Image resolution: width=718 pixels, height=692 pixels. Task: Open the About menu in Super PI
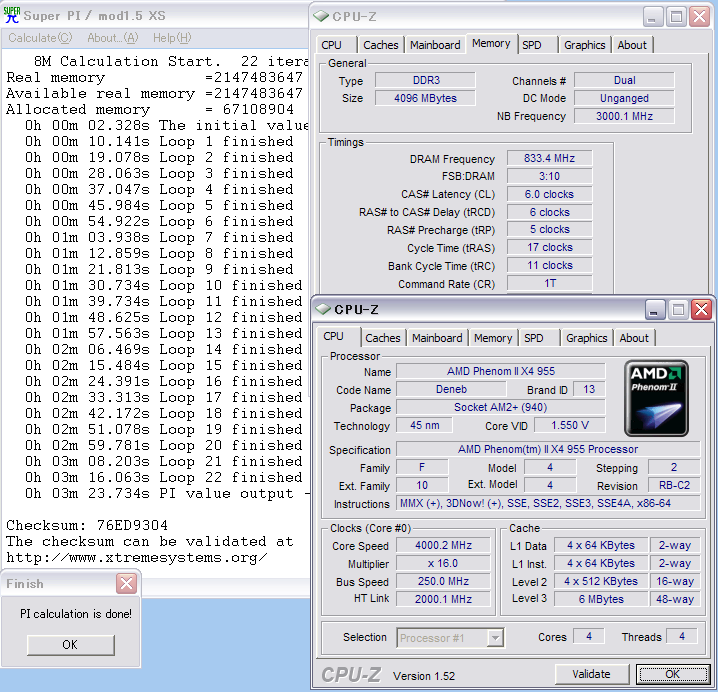pyautogui.click(x=112, y=38)
